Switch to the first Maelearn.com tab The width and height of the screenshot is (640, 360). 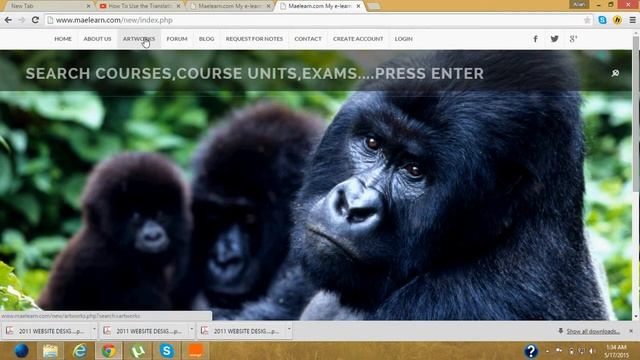pyautogui.click(x=229, y=6)
